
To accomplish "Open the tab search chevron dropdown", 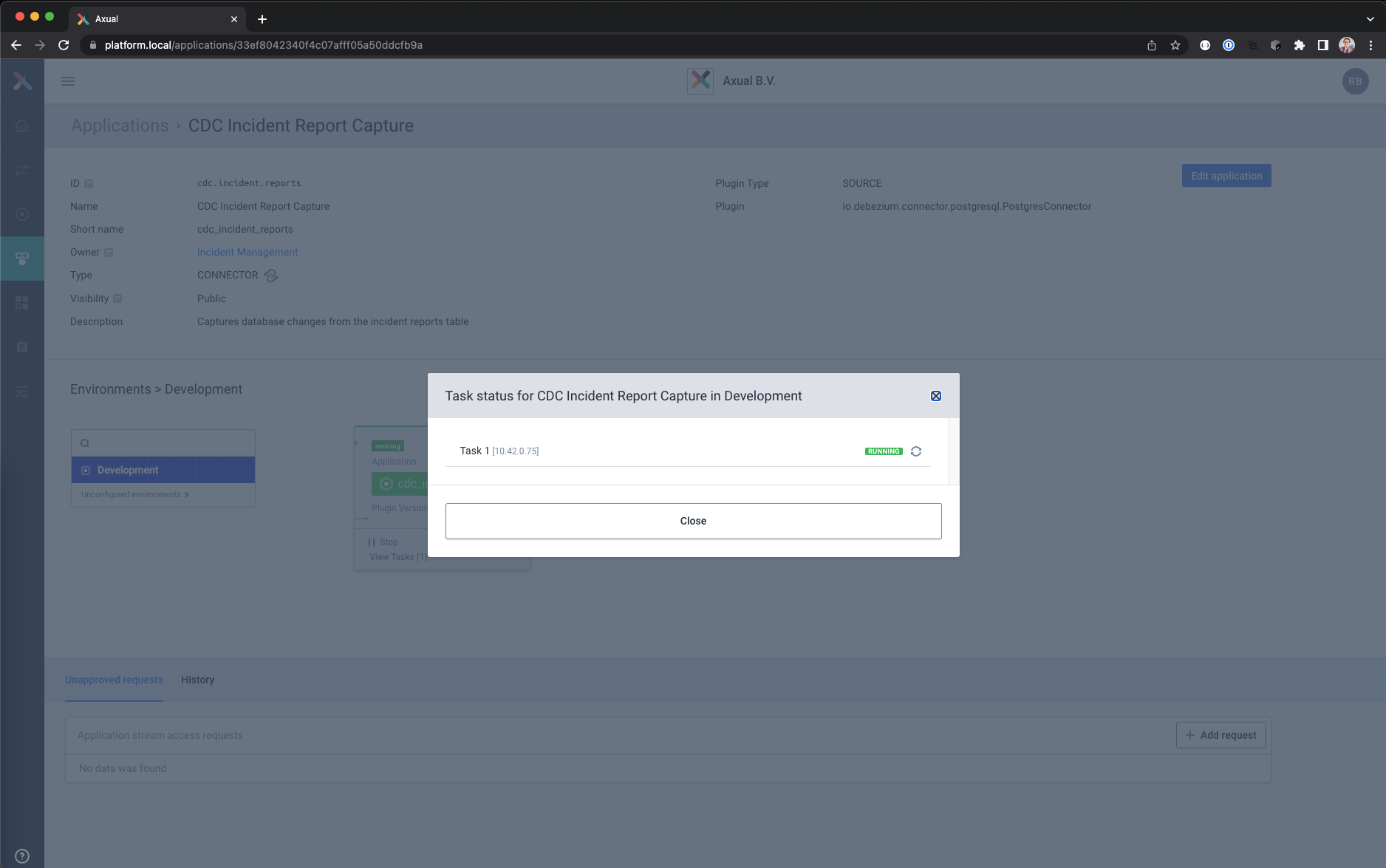I will (x=1370, y=19).
